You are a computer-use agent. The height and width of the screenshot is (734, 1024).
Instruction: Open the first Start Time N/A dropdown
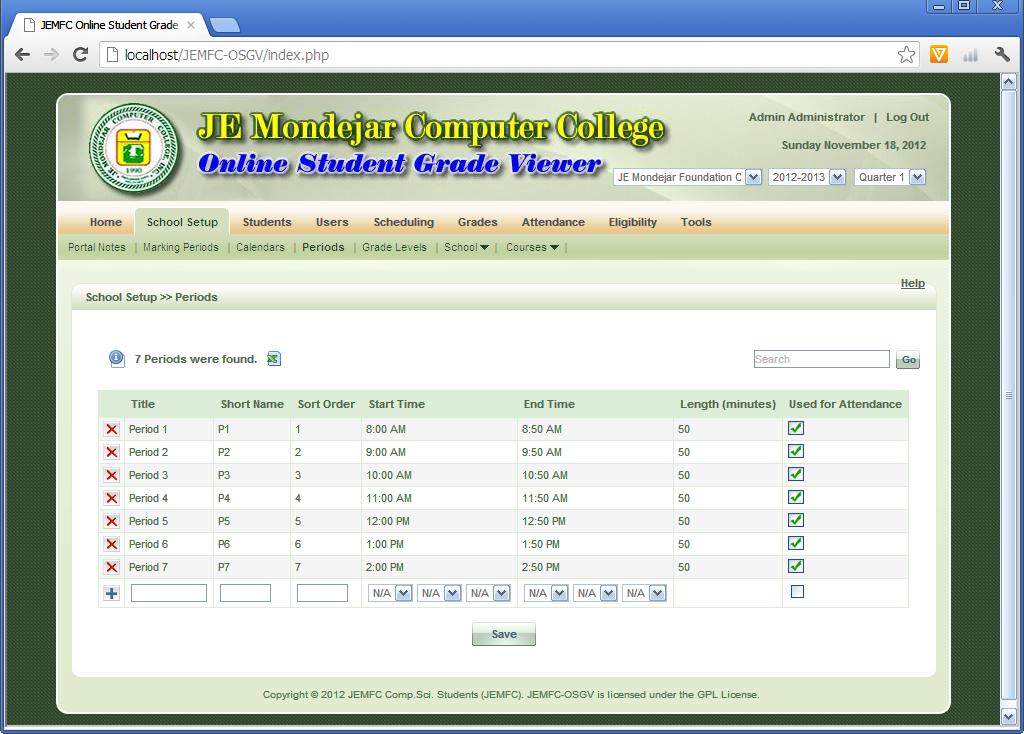click(390, 593)
